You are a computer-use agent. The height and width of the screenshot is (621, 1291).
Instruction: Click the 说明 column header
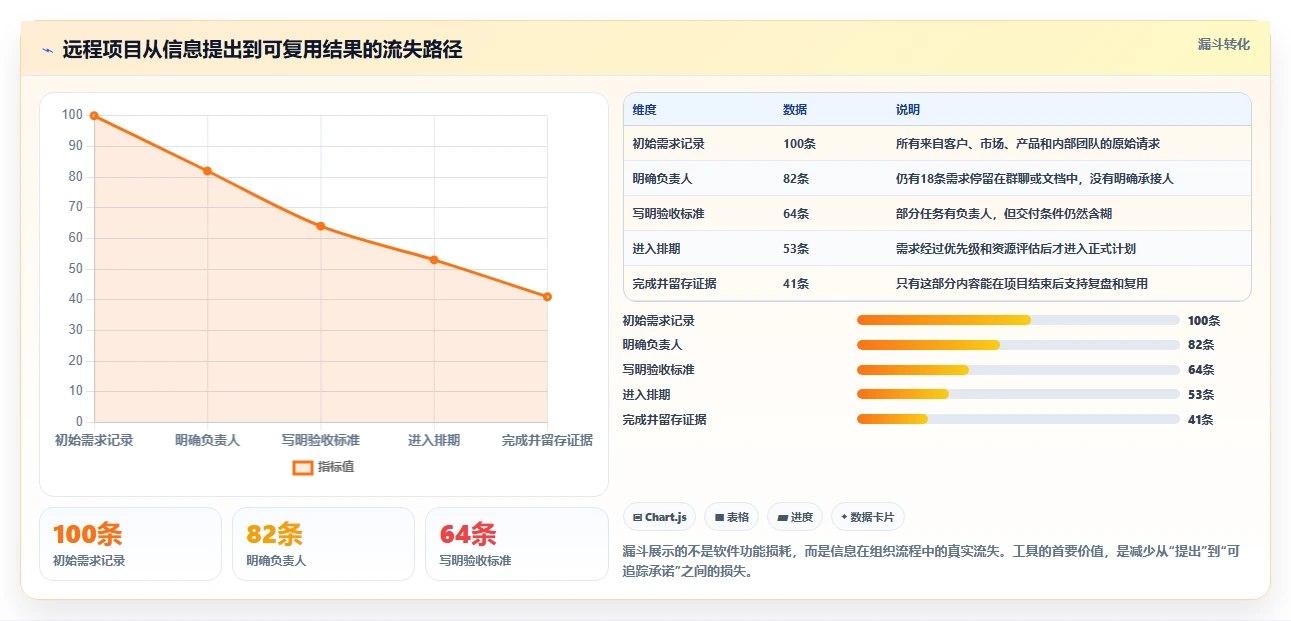[908, 110]
